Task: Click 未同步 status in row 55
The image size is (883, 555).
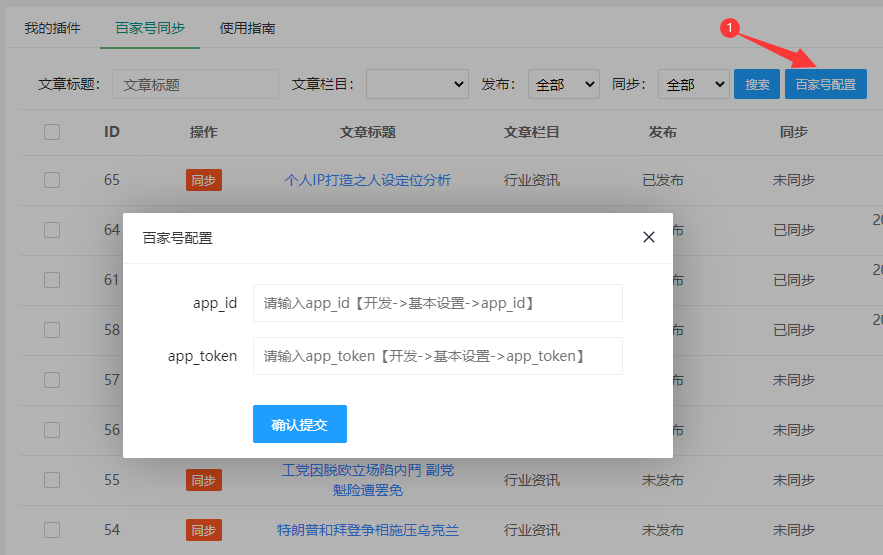Action: (x=793, y=480)
